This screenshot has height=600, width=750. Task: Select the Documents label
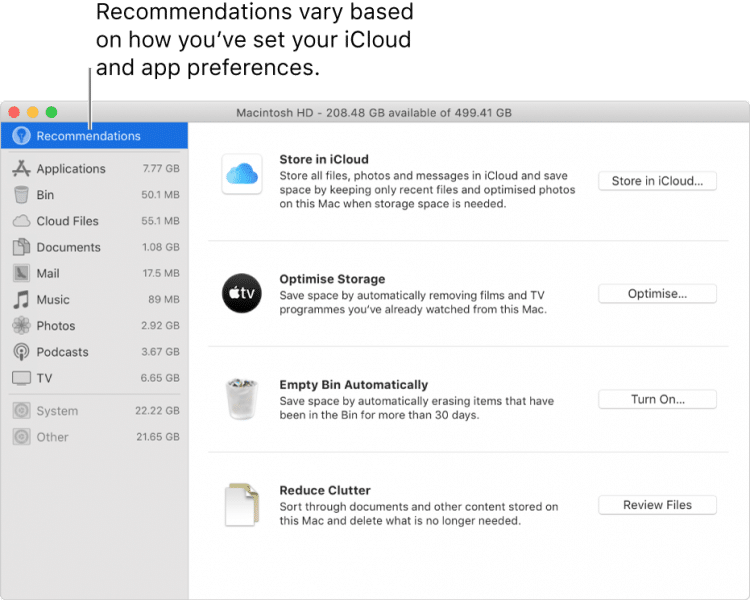pyautogui.click(x=68, y=247)
